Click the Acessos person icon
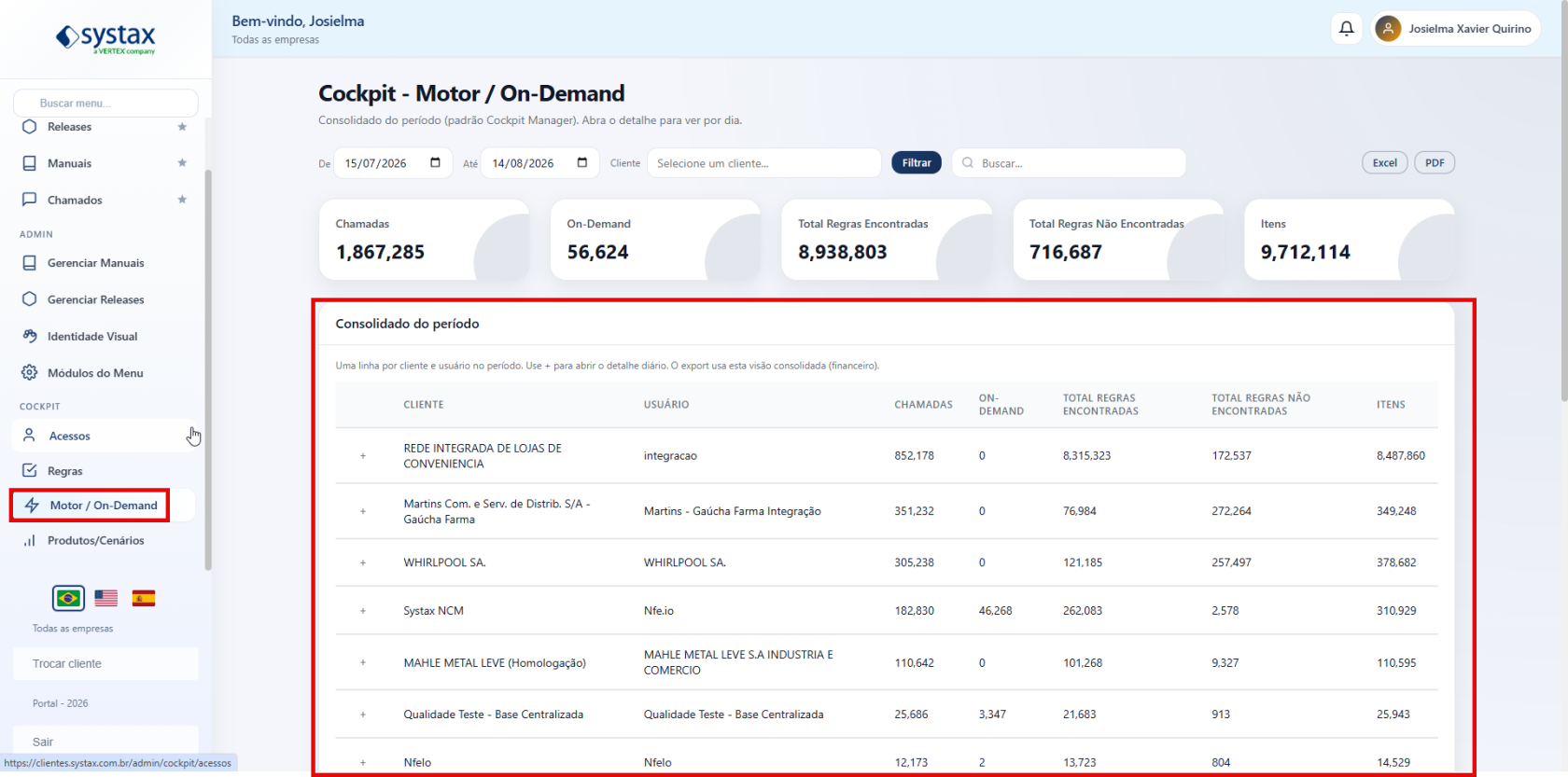The height and width of the screenshot is (777, 1568). [x=29, y=436]
